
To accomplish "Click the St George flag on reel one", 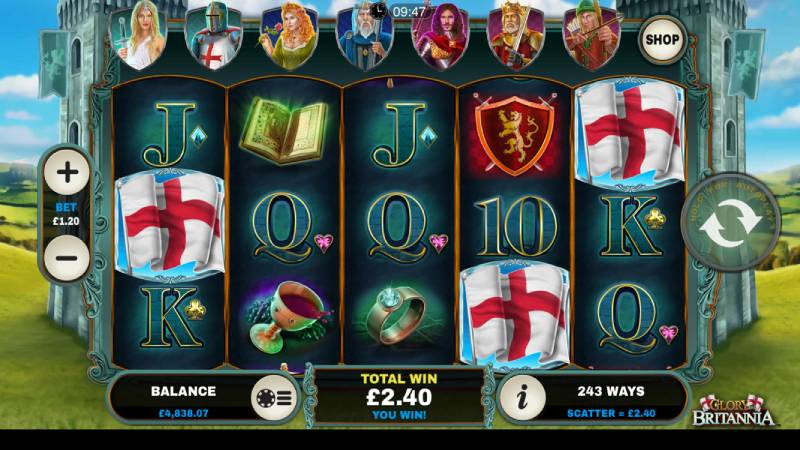I will click(x=169, y=225).
